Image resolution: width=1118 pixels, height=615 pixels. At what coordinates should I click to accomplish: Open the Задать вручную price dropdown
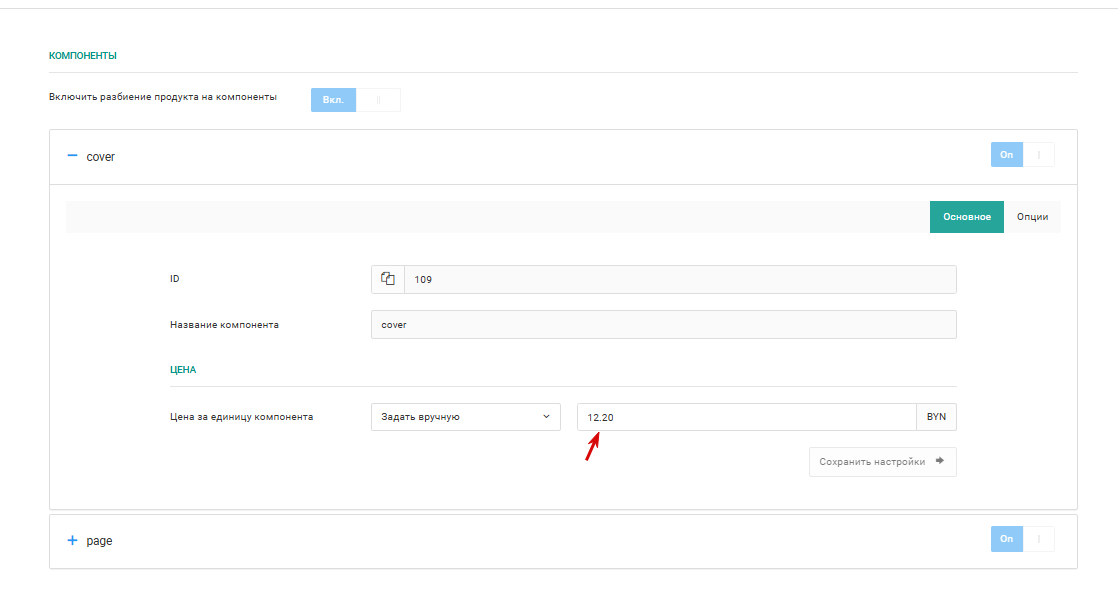click(x=466, y=417)
